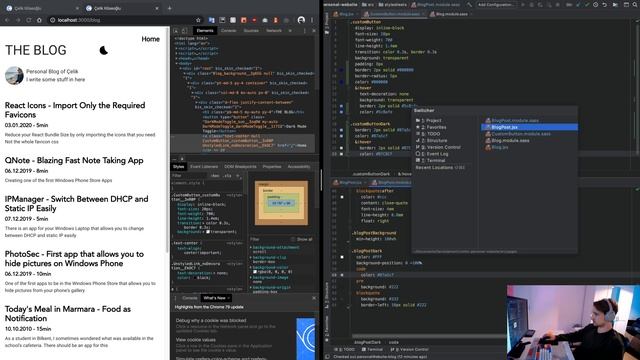
Task: Select the Styles tab in DevTools
Action: [178, 167]
